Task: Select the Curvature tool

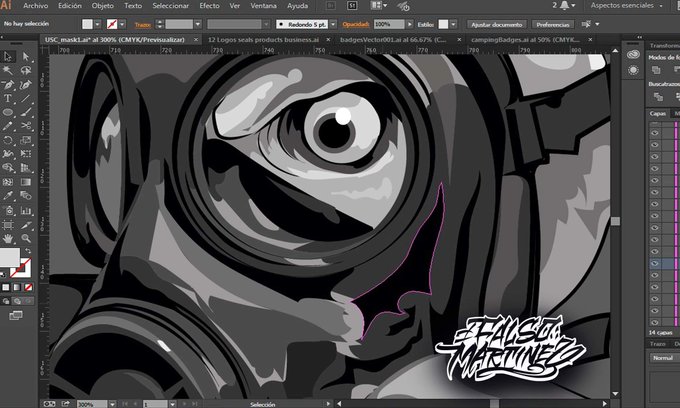Action: [x=26, y=84]
